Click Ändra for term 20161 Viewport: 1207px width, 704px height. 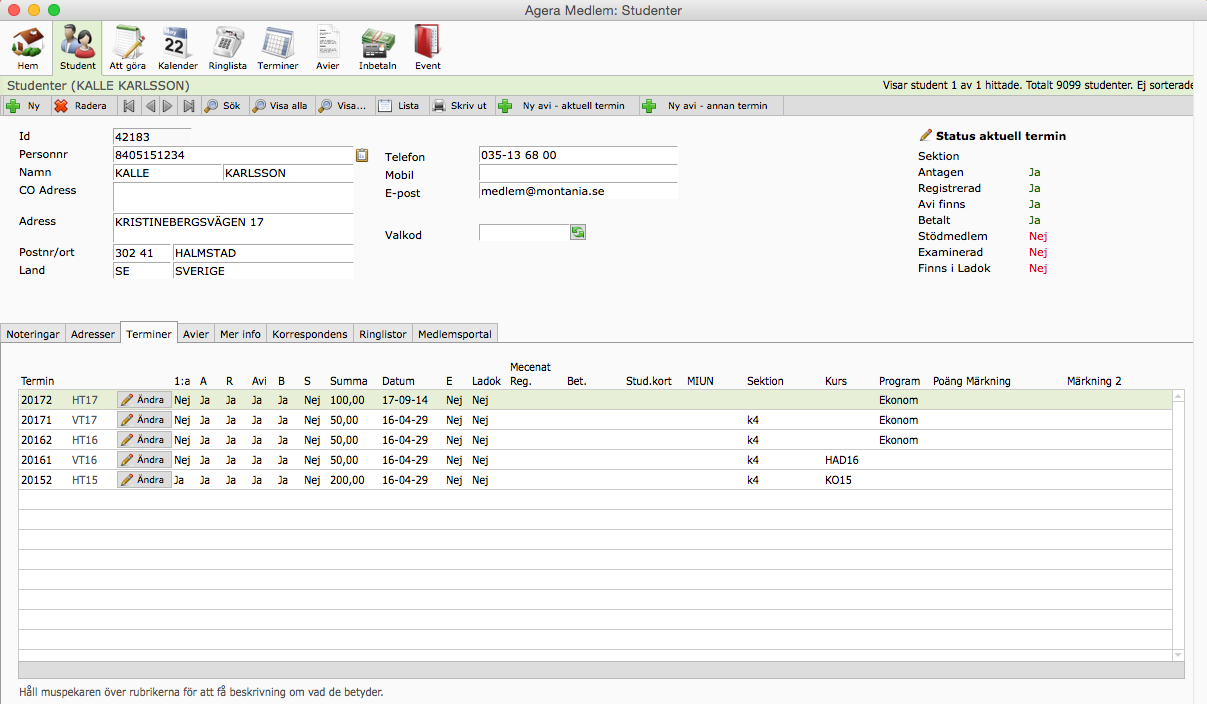coord(143,460)
